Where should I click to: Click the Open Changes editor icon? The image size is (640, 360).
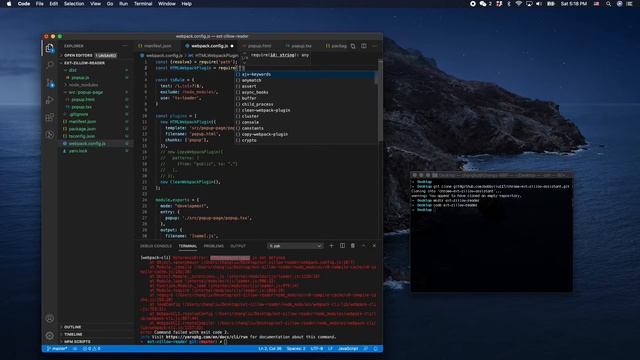click(353, 46)
